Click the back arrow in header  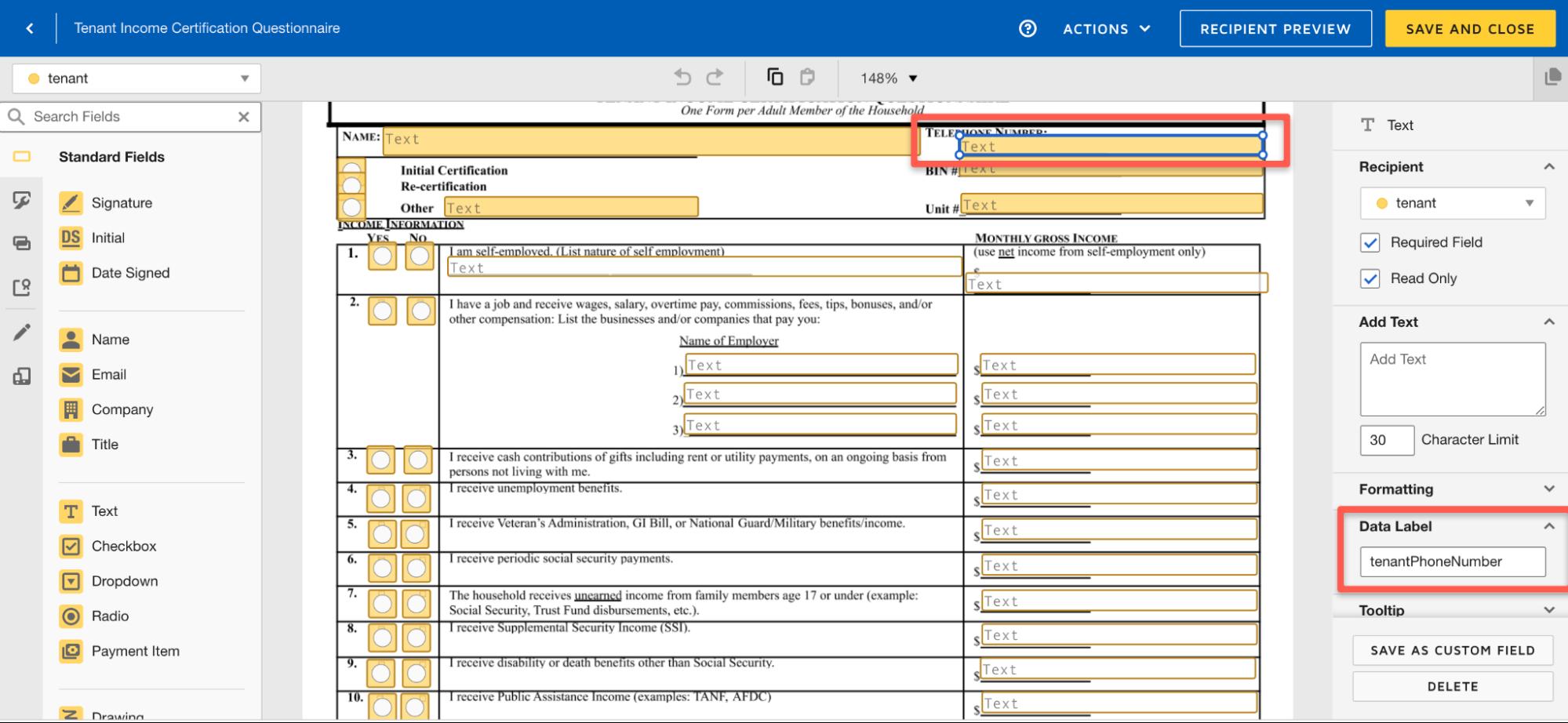[x=30, y=28]
